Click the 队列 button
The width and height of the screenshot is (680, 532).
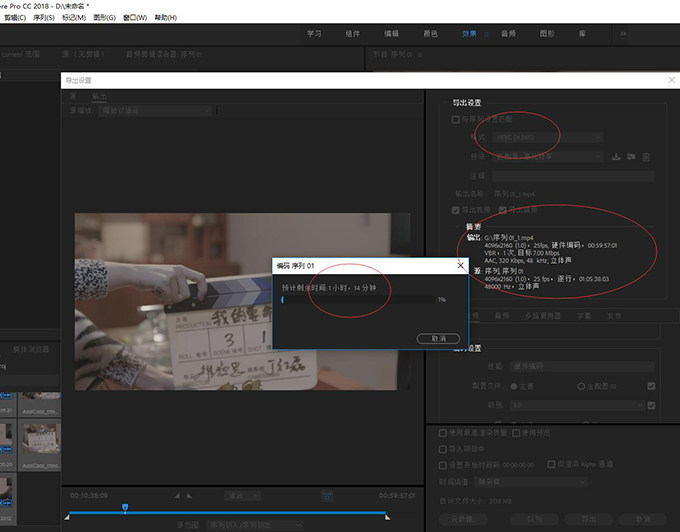point(534,519)
